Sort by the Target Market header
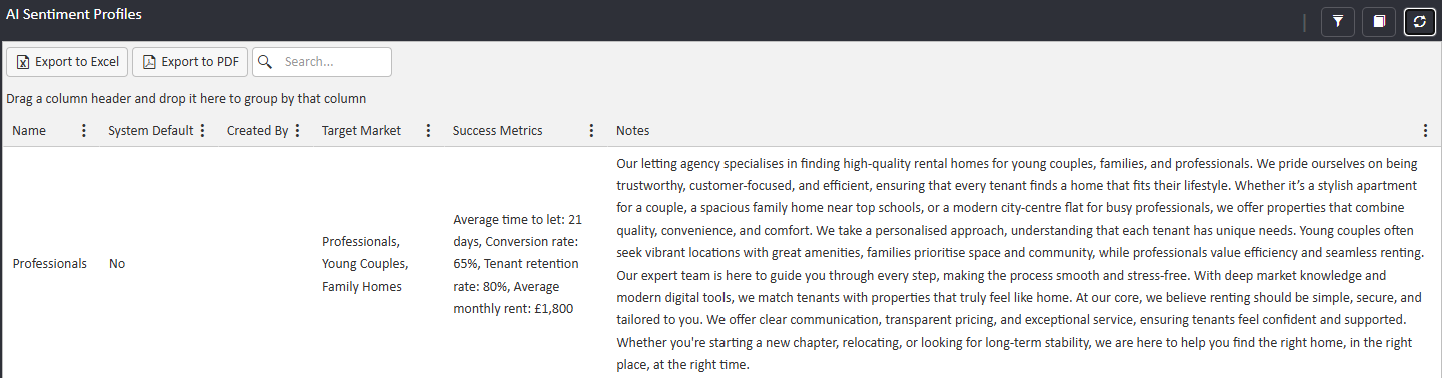The height and width of the screenshot is (378, 1442). [x=361, y=131]
